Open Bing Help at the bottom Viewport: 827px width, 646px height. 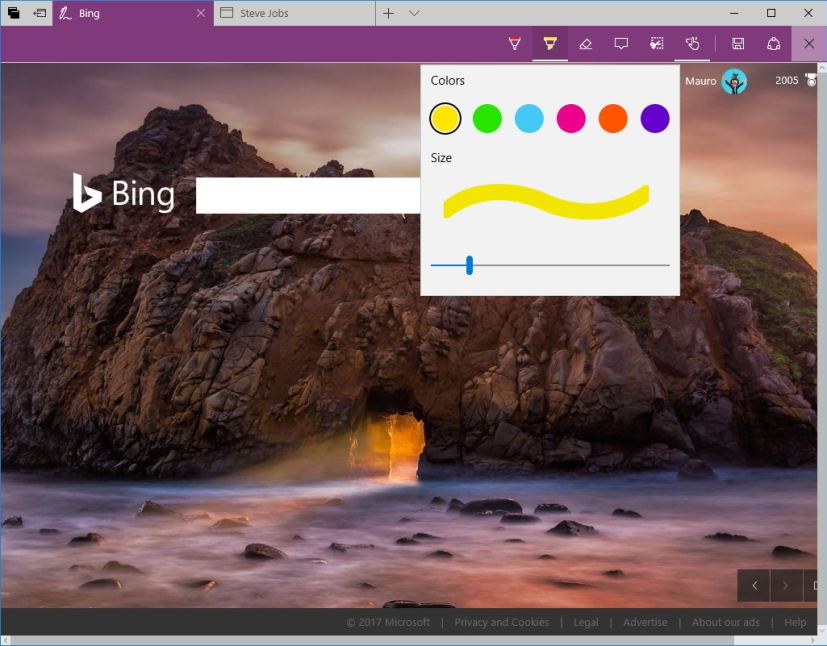point(795,621)
